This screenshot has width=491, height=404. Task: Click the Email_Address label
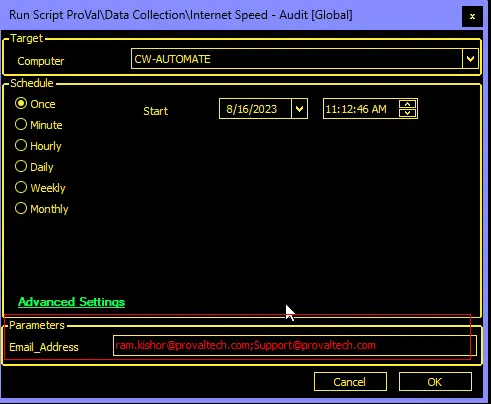tap(44, 347)
